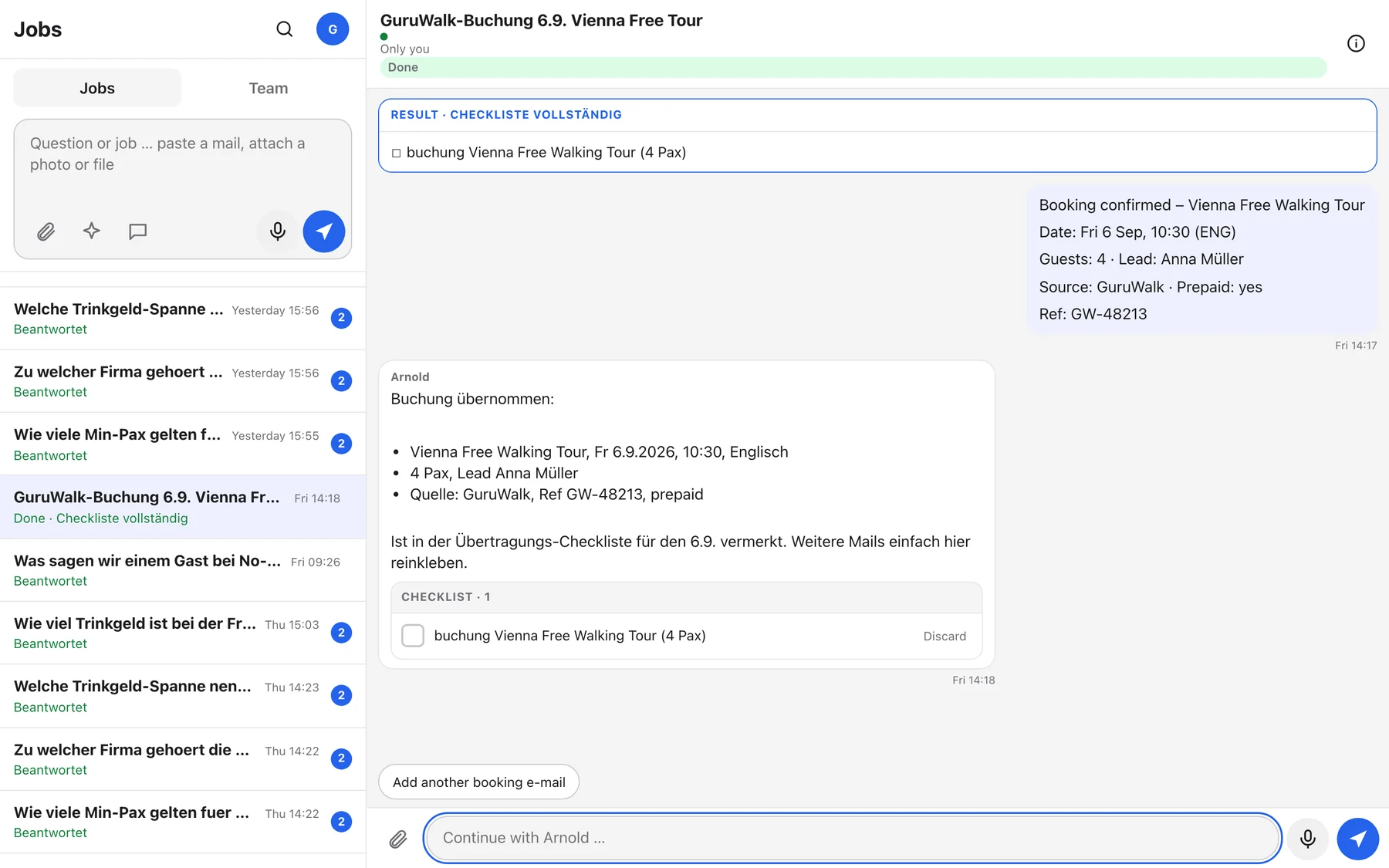Click the job title GuruWalk-Buchung 6.9. Vienna Free Tour

(x=541, y=21)
